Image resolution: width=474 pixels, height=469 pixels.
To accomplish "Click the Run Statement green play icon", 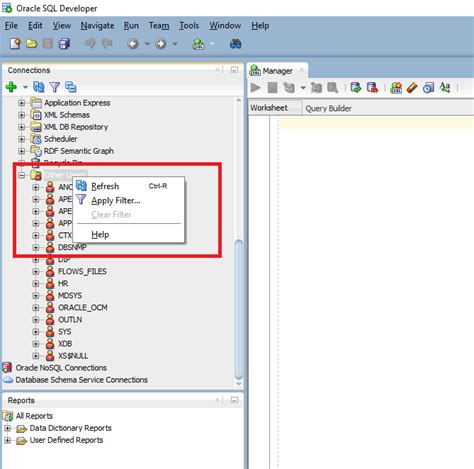I will point(256,88).
